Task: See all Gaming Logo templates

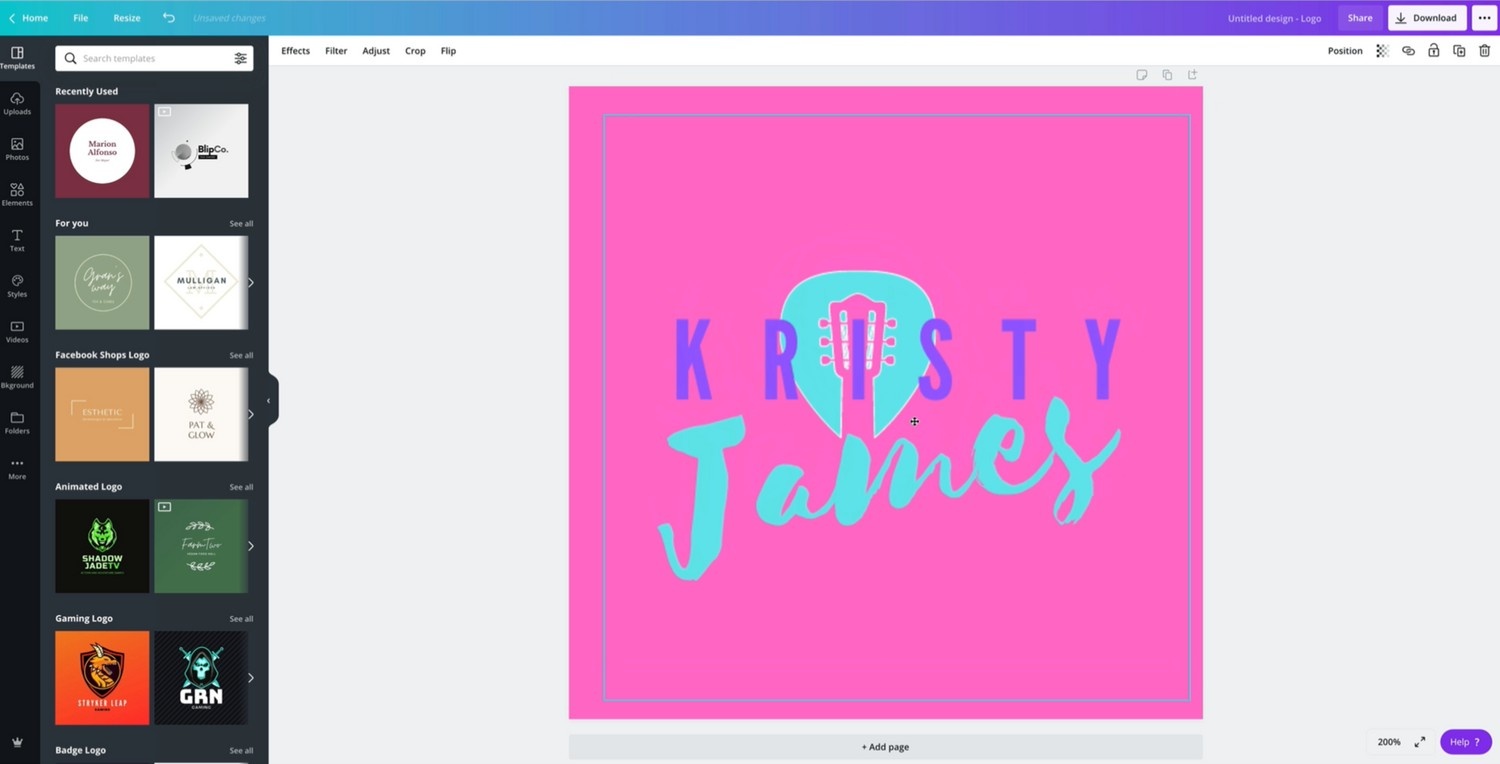Action: click(x=241, y=619)
